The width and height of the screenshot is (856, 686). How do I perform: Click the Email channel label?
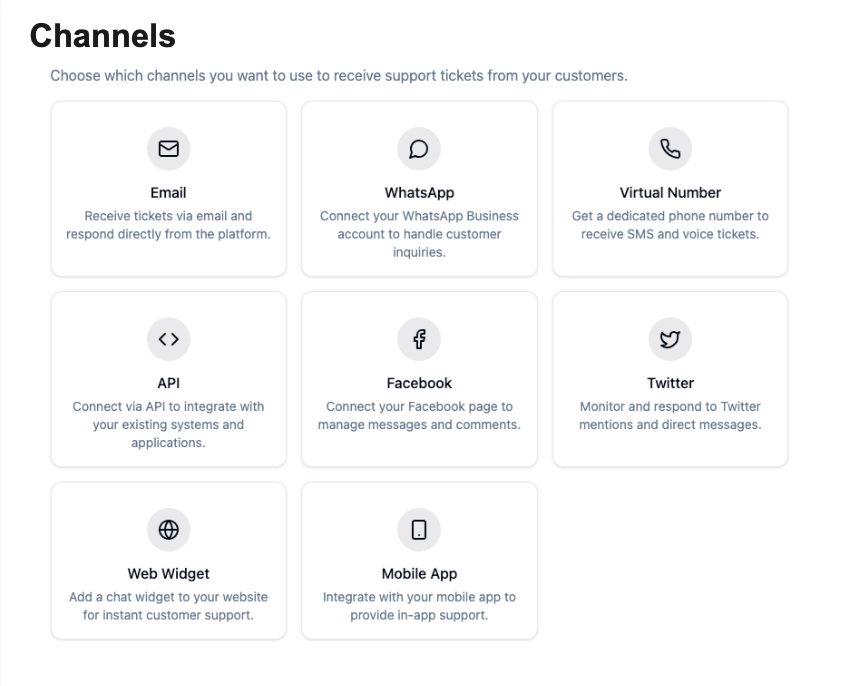click(x=168, y=192)
